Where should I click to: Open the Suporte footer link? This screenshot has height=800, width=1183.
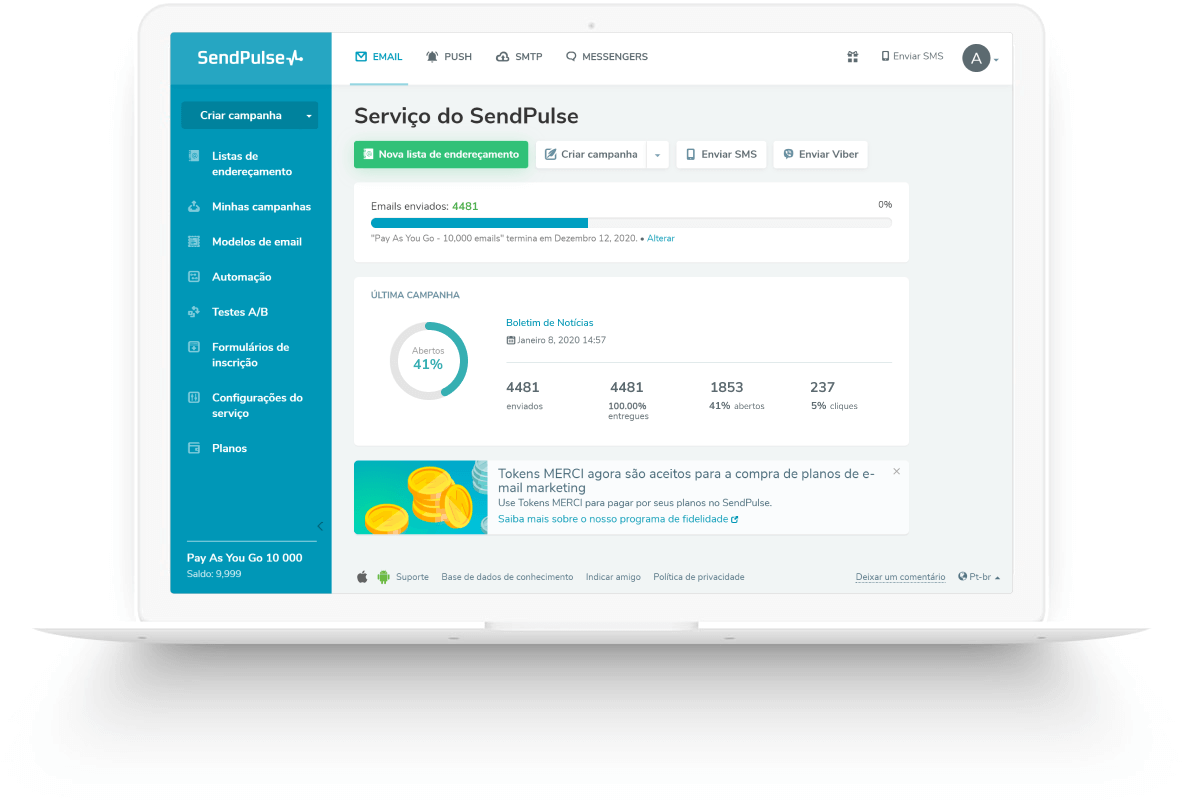pos(412,577)
